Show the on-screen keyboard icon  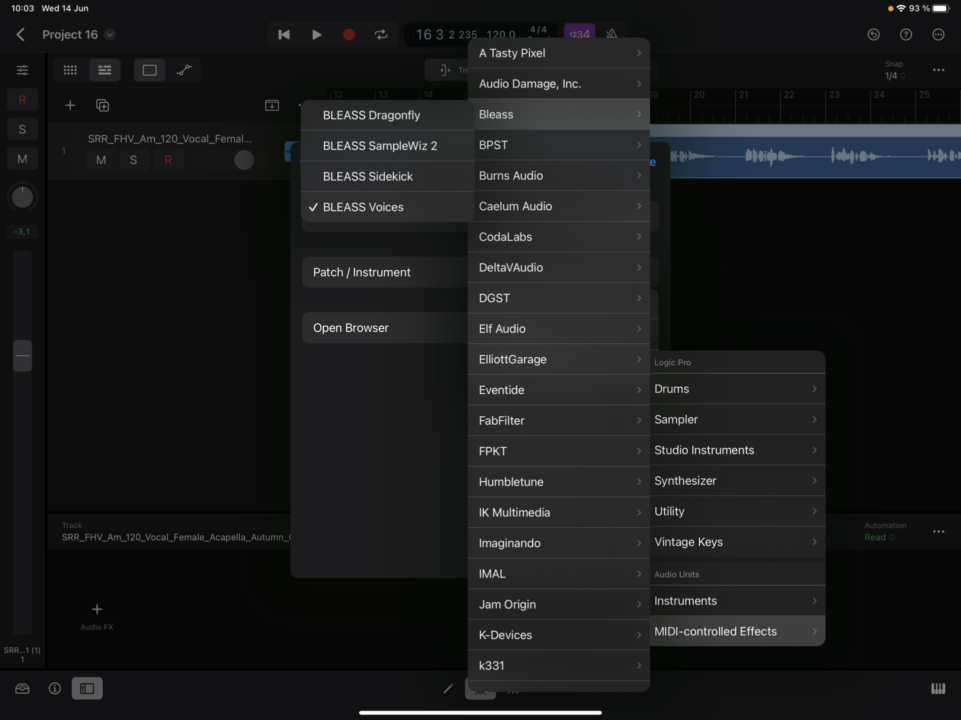point(937,688)
